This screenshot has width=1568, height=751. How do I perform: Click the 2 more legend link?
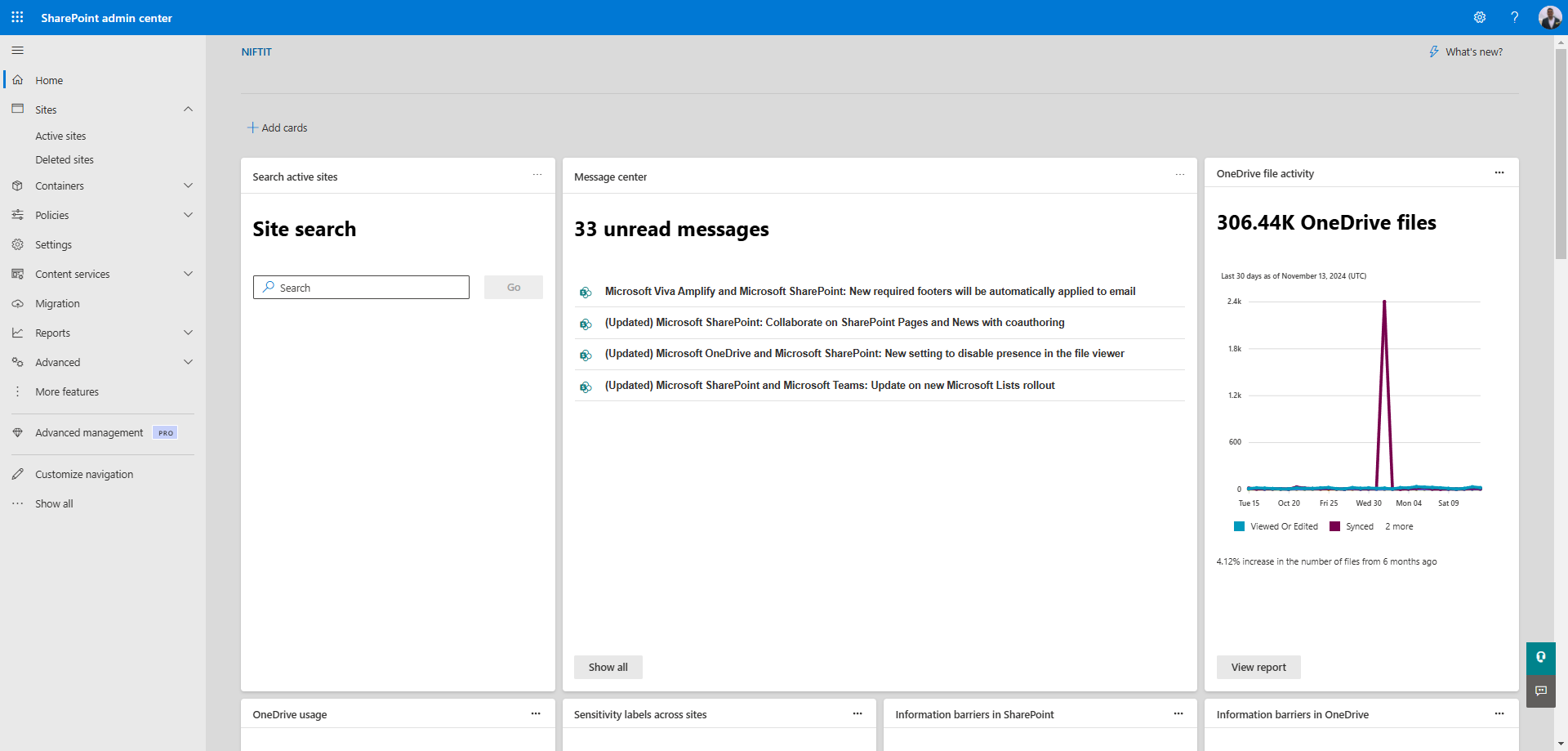coord(1399,526)
